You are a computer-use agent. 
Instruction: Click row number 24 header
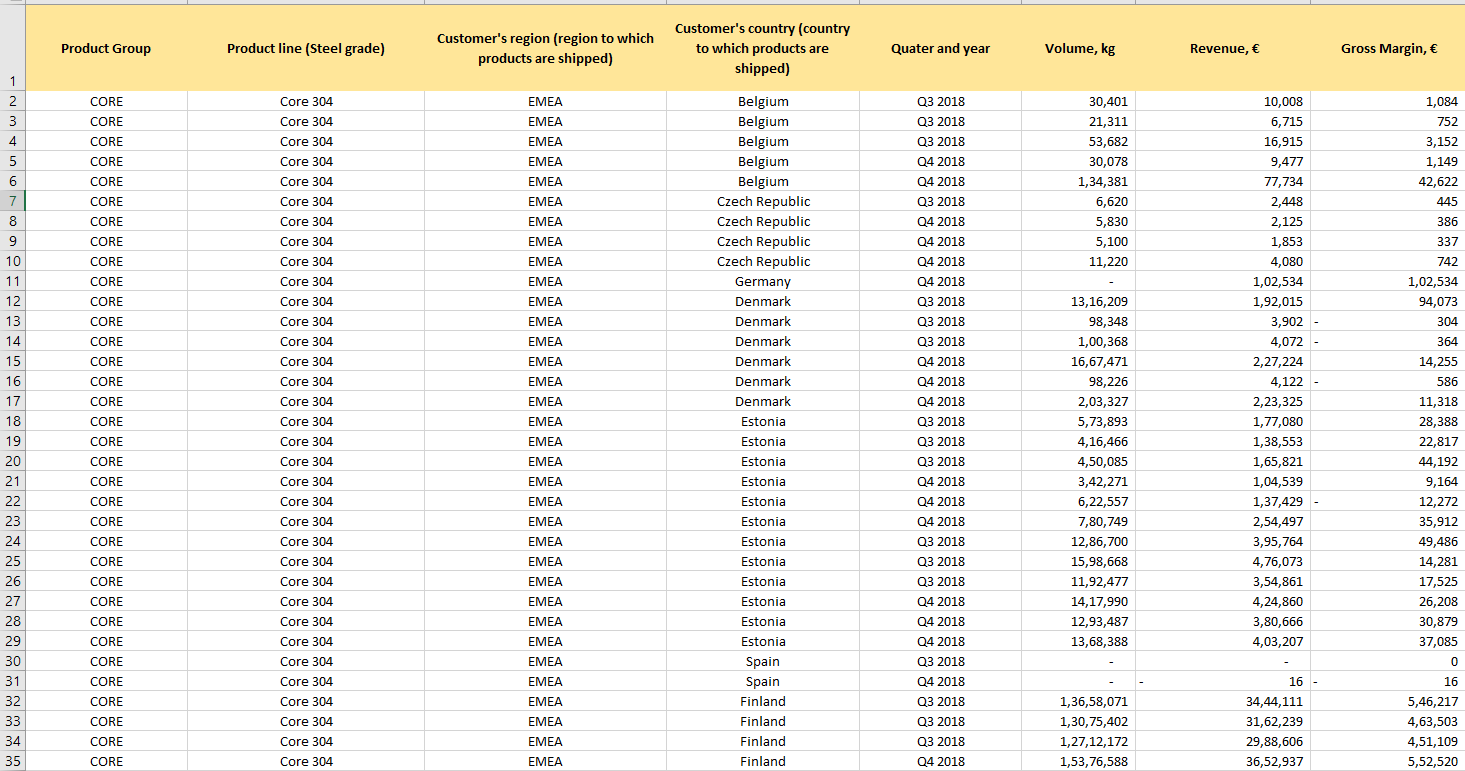pyautogui.click(x=12, y=541)
